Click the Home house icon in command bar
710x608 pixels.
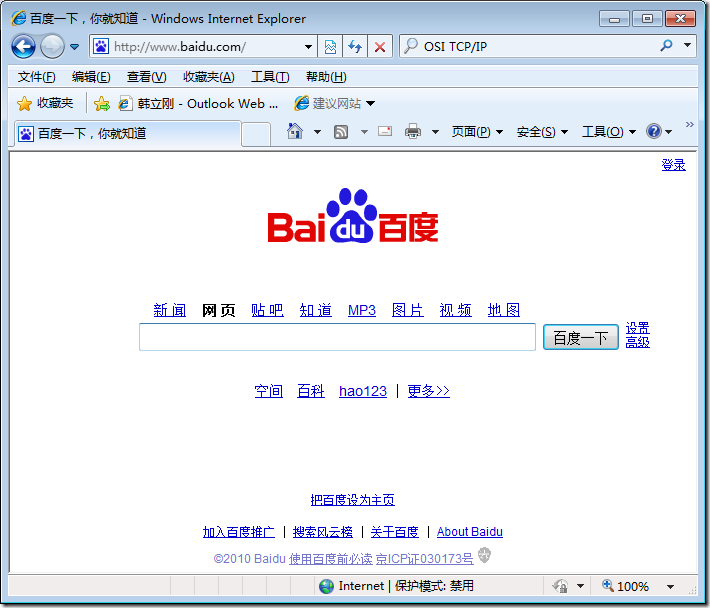pyautogui.click(x=295, y=131)
